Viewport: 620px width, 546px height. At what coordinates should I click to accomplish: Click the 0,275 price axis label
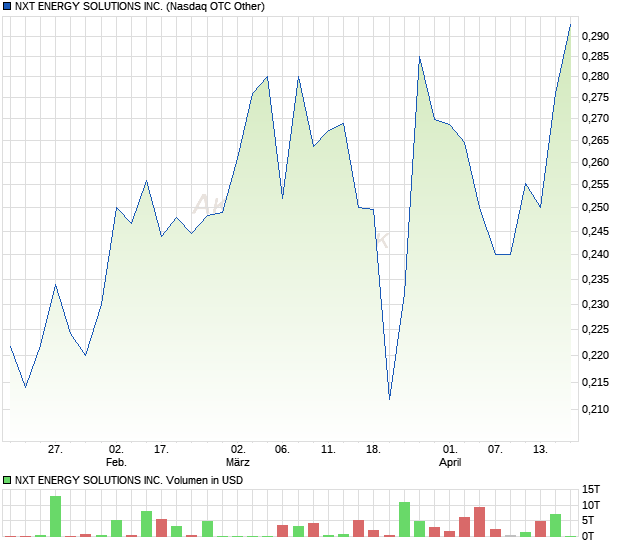(595, 97)
